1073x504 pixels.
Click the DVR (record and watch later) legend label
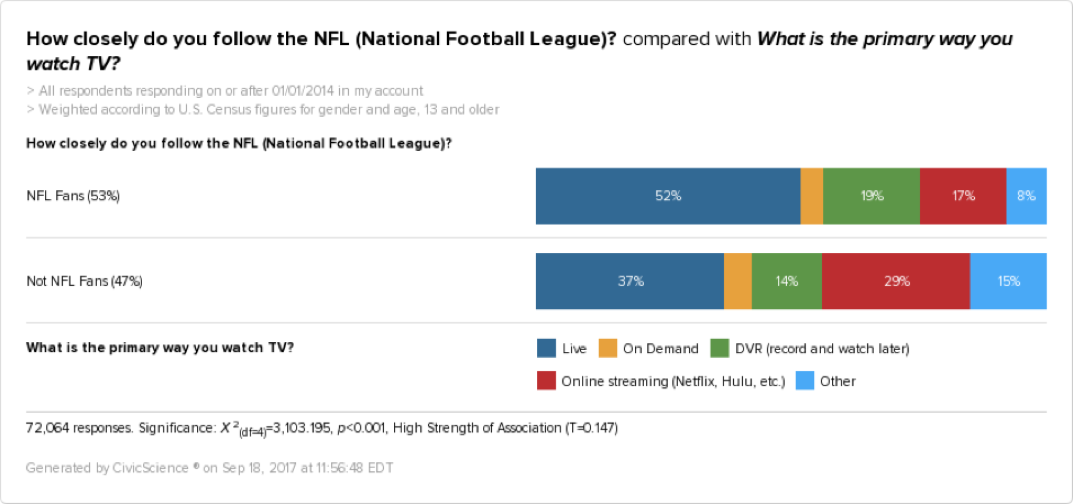point(824,348)
